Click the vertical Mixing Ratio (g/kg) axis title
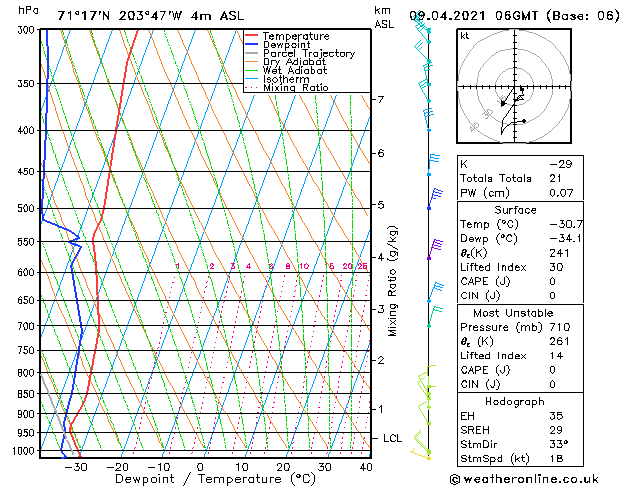The width and height of the screenshot is (629, 486). [392, 281]
